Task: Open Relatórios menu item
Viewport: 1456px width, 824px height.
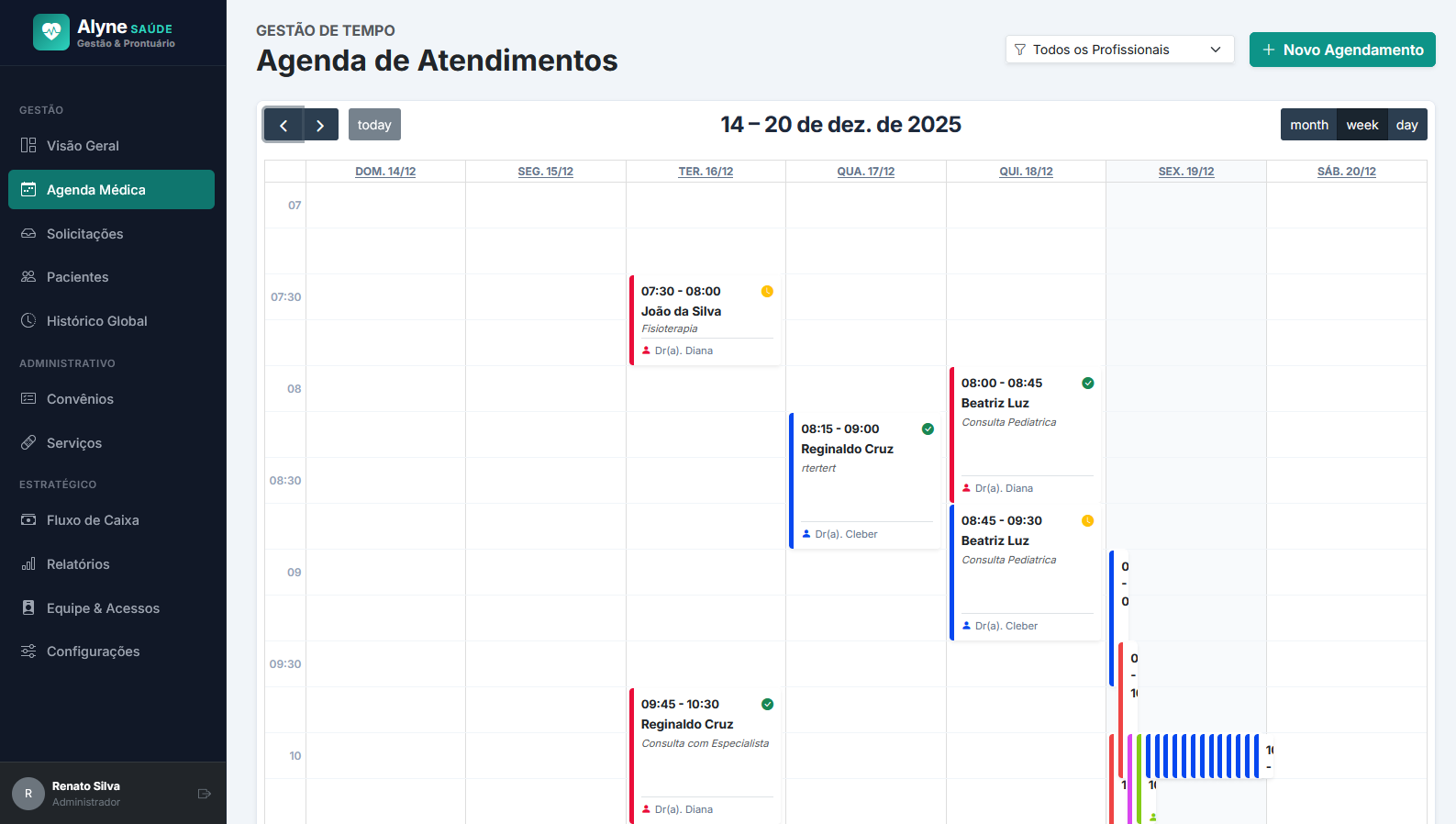Action: 111,563
